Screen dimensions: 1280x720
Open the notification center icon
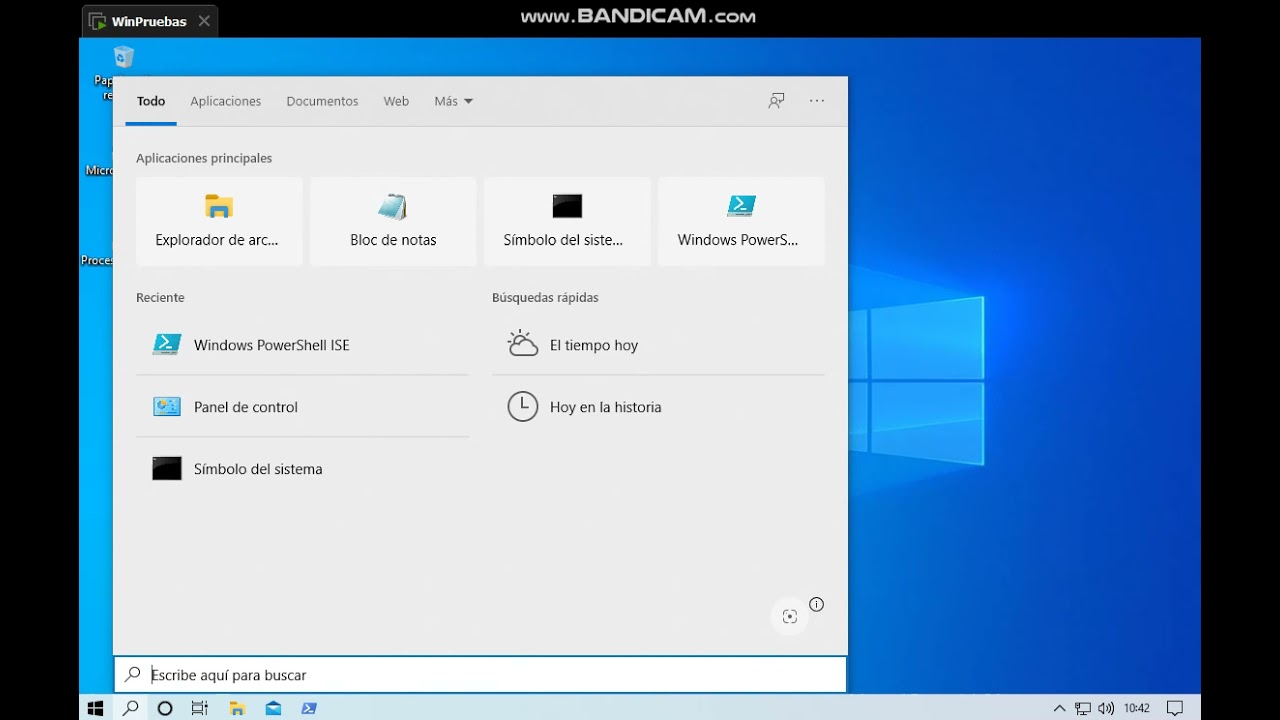click(1175, 708)
